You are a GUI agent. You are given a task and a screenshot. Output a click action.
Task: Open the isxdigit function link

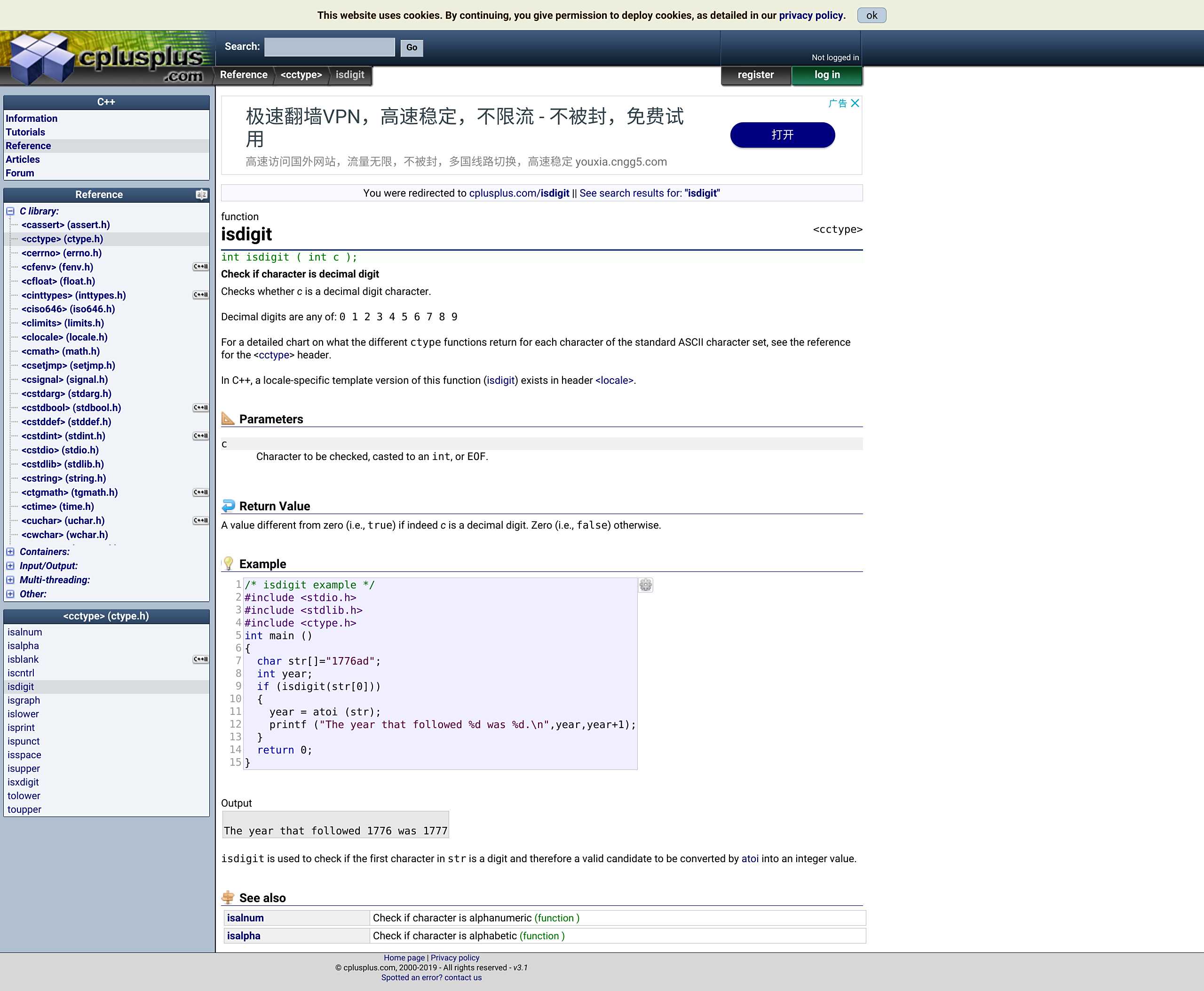23,782
